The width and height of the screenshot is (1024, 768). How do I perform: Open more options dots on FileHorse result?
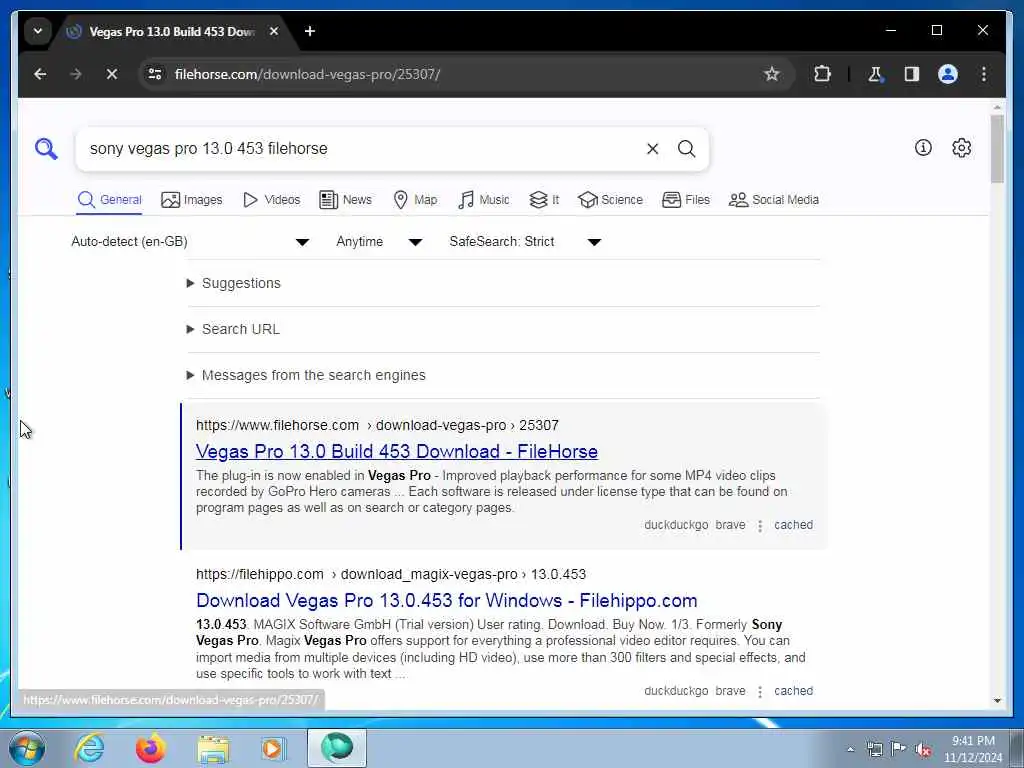tap(760, 526)
